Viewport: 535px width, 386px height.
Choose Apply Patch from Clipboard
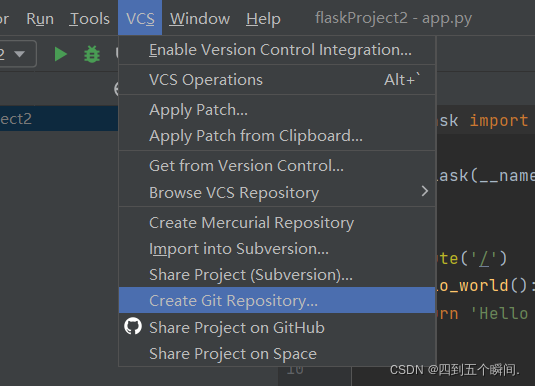(277, 136)
